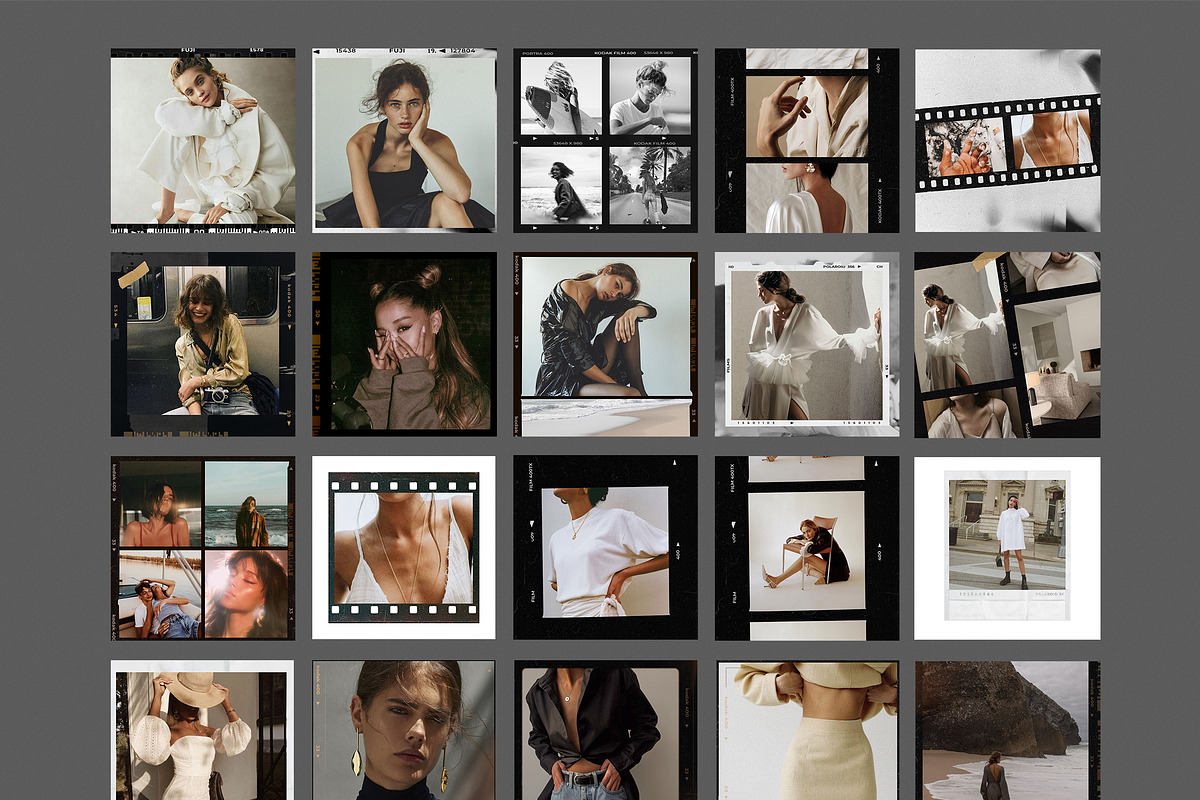Select the woman in white coat thumbnail
The height and width of the screenshot is (800, 1200).
coord(203,140)
